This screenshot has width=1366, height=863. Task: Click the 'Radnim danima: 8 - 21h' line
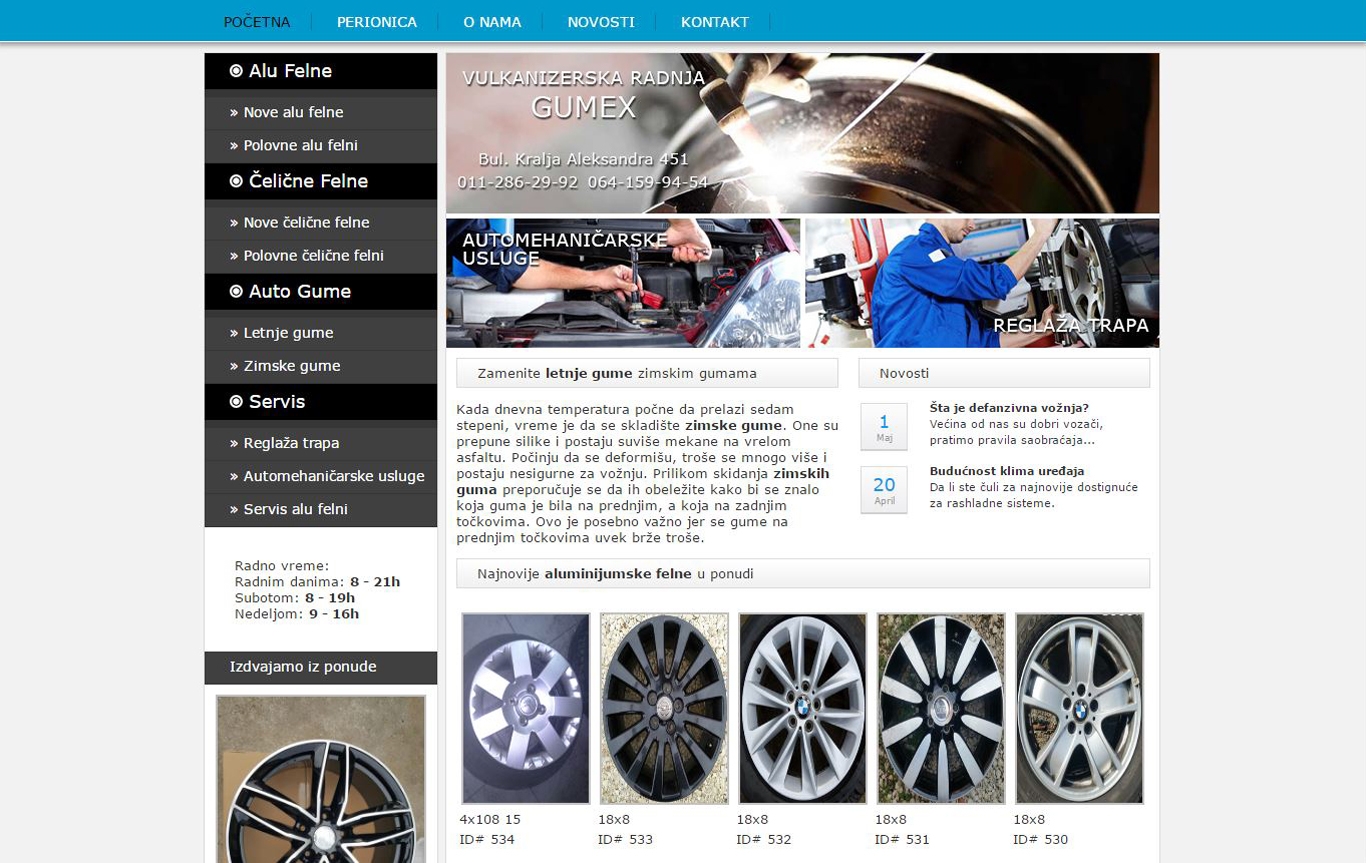[x=317, y=582]
